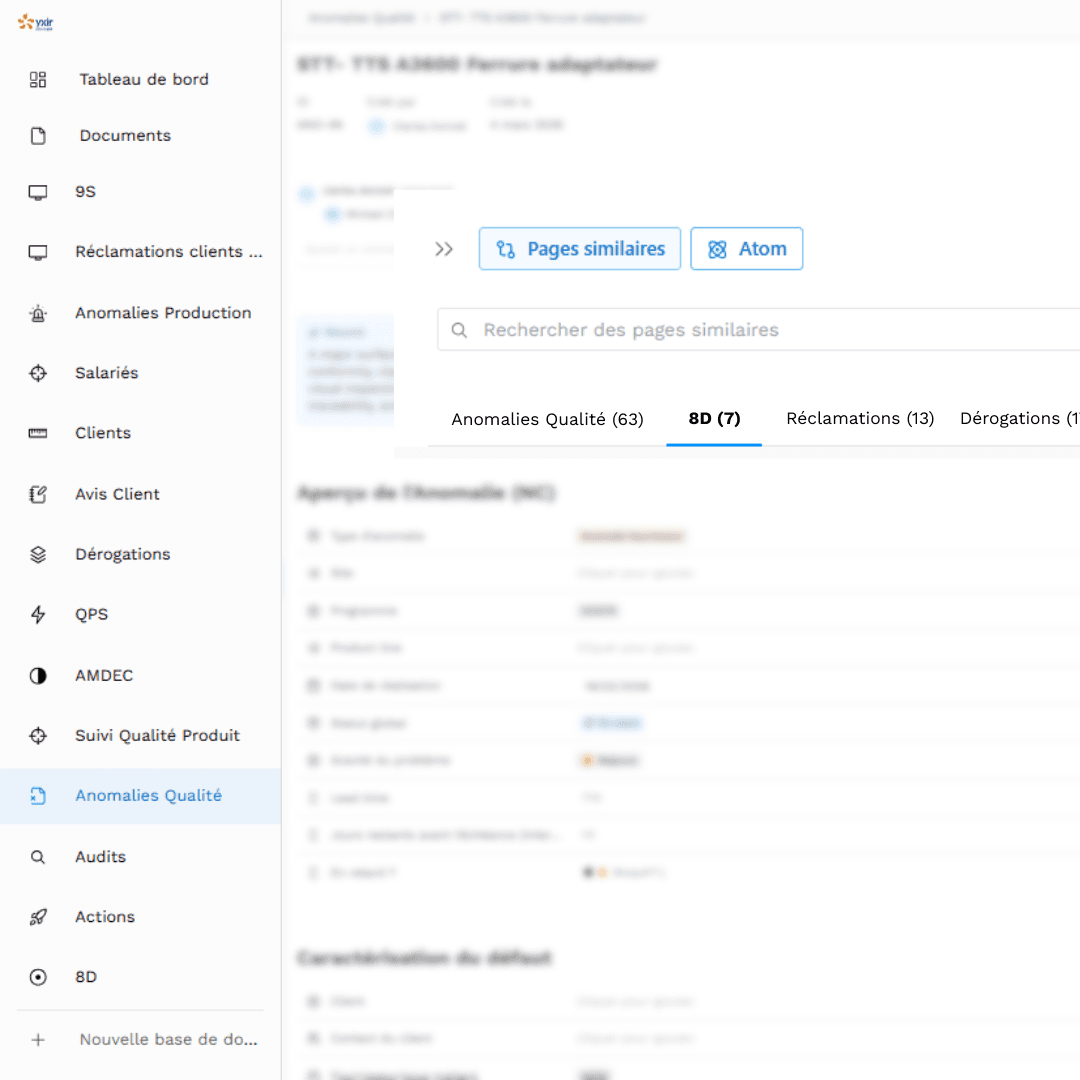Click the Réclamations clients monitor icon
Image resolution: width=1080 pixels, height=1080 pixels.
click(x=38, y=252)
